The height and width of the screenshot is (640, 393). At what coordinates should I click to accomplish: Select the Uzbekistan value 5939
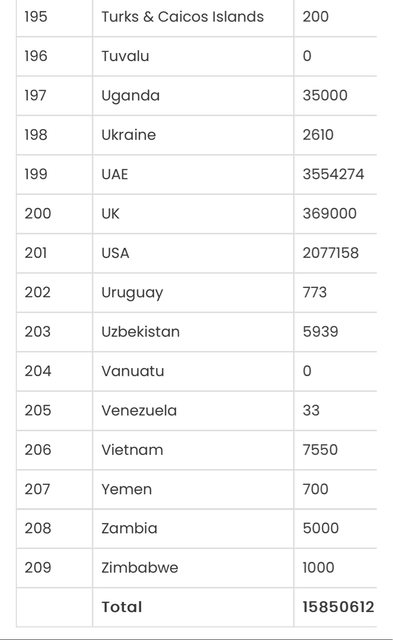coord(320,331)
